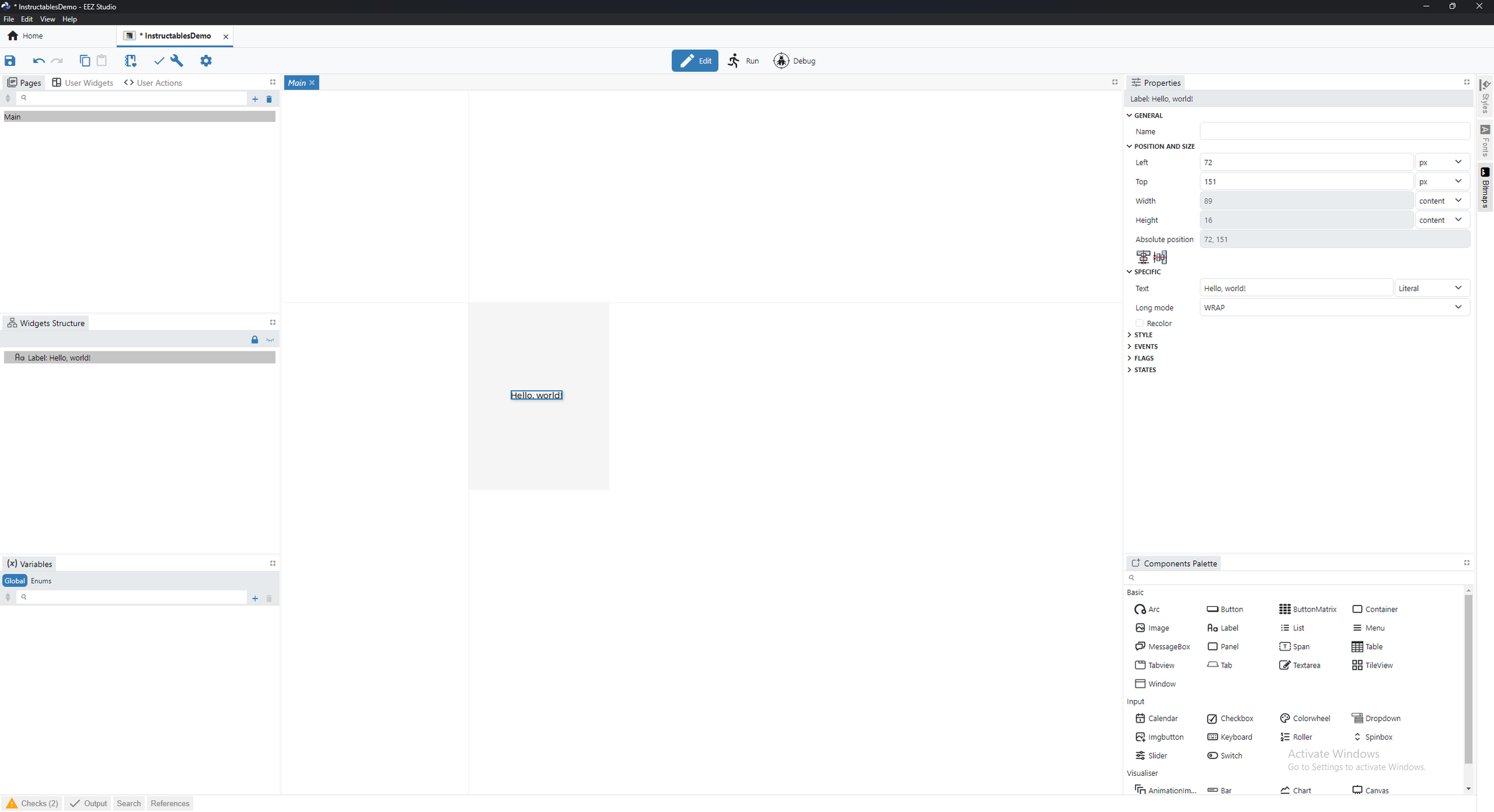The height and width of the screenshot is (812, 1494).
Task: Click the Left position input field
Action: pyautogui.click(x=1305, y=162)
